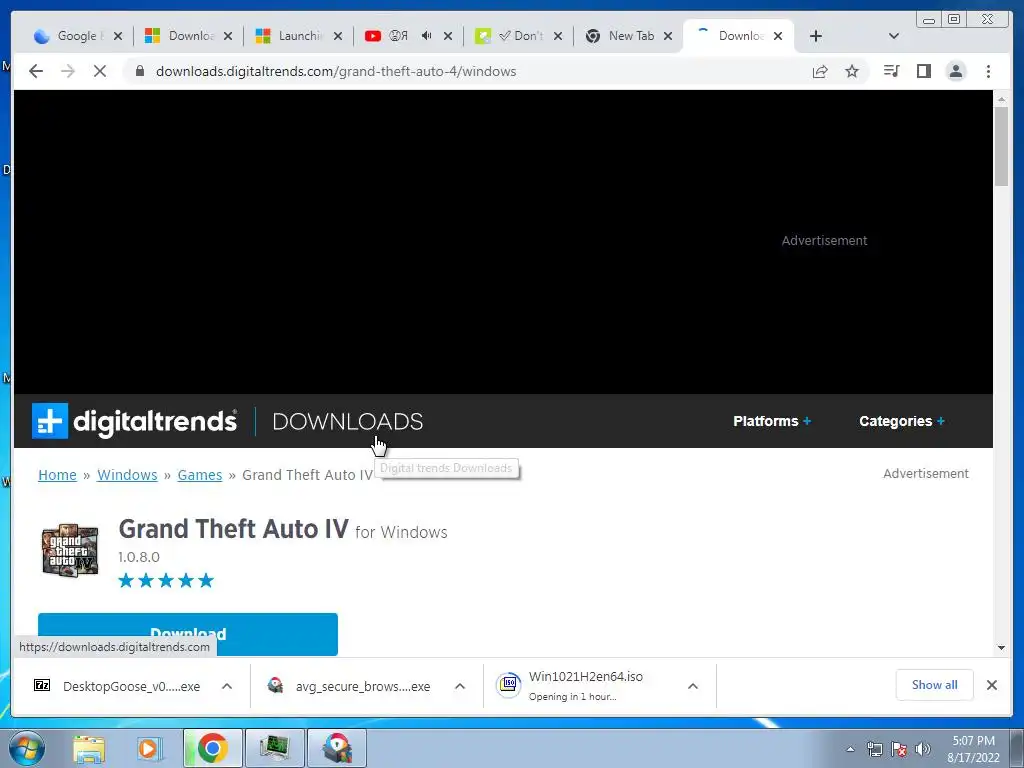Expand options for Win1021H2en64.iso download
The image size is (1024, 768).
coord(693,686)
